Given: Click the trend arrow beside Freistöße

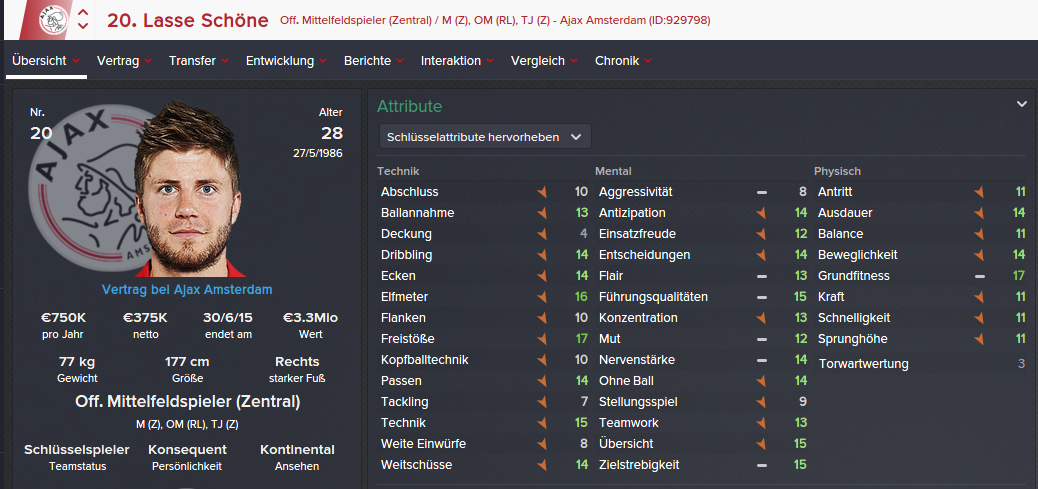Looking at the screenshot, I should (x=543, y=339).
